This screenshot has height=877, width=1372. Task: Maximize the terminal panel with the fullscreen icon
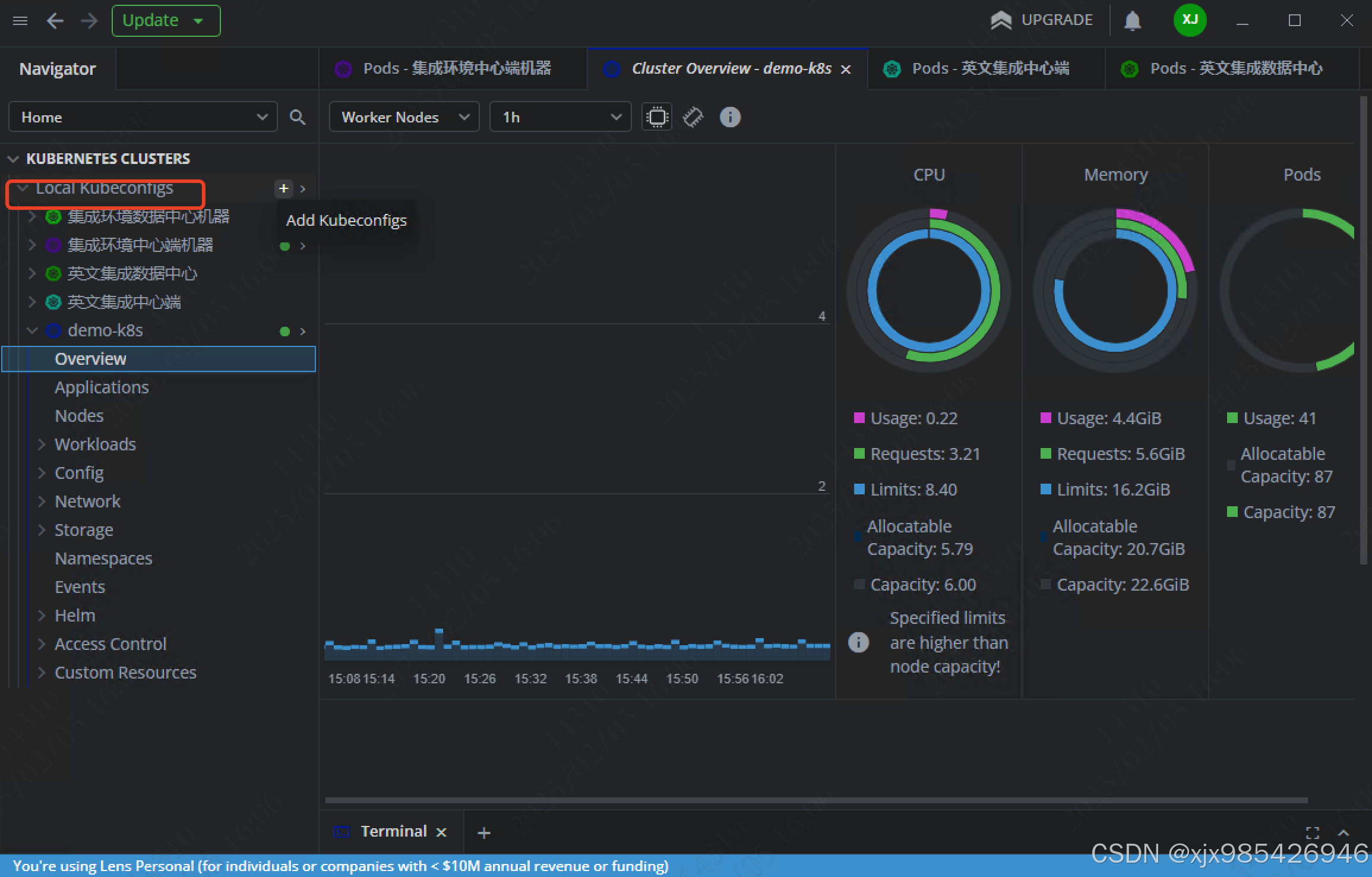click(x=1313, y=832)
